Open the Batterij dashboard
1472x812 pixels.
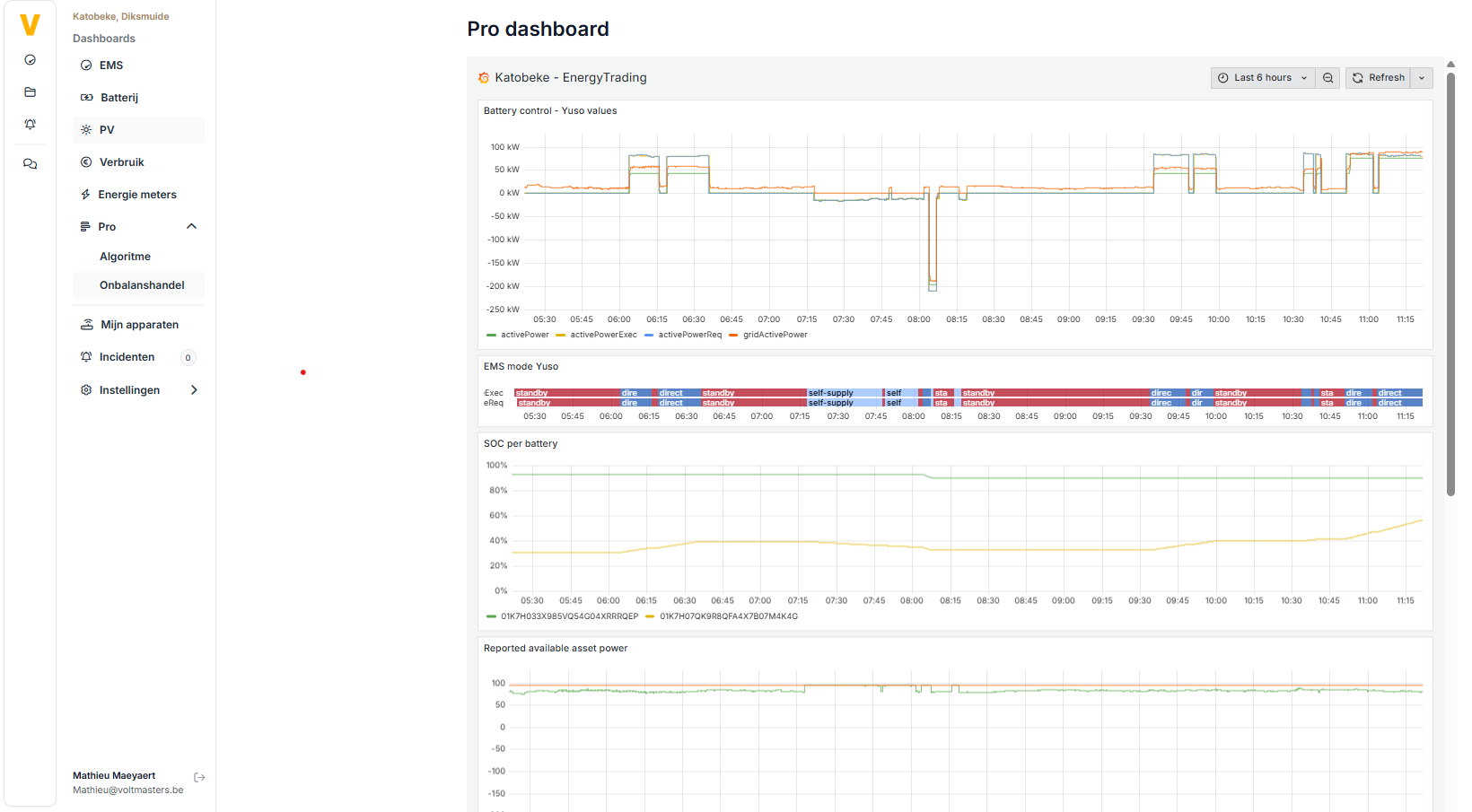pyautogui.click(x=118, y=98)
